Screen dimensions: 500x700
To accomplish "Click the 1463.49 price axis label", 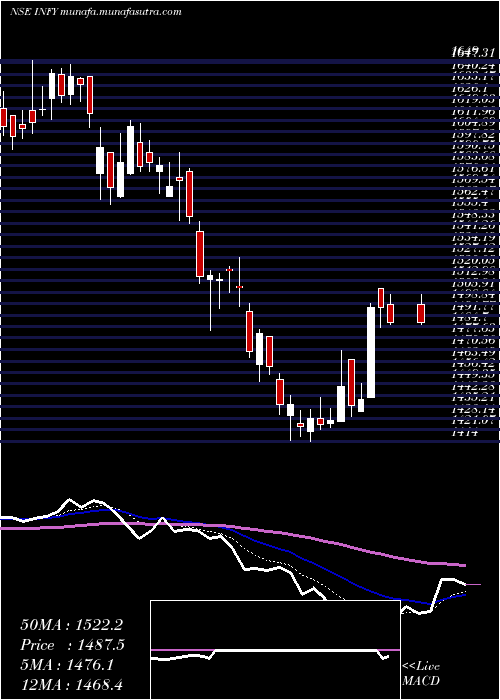I will pos(473,352).
